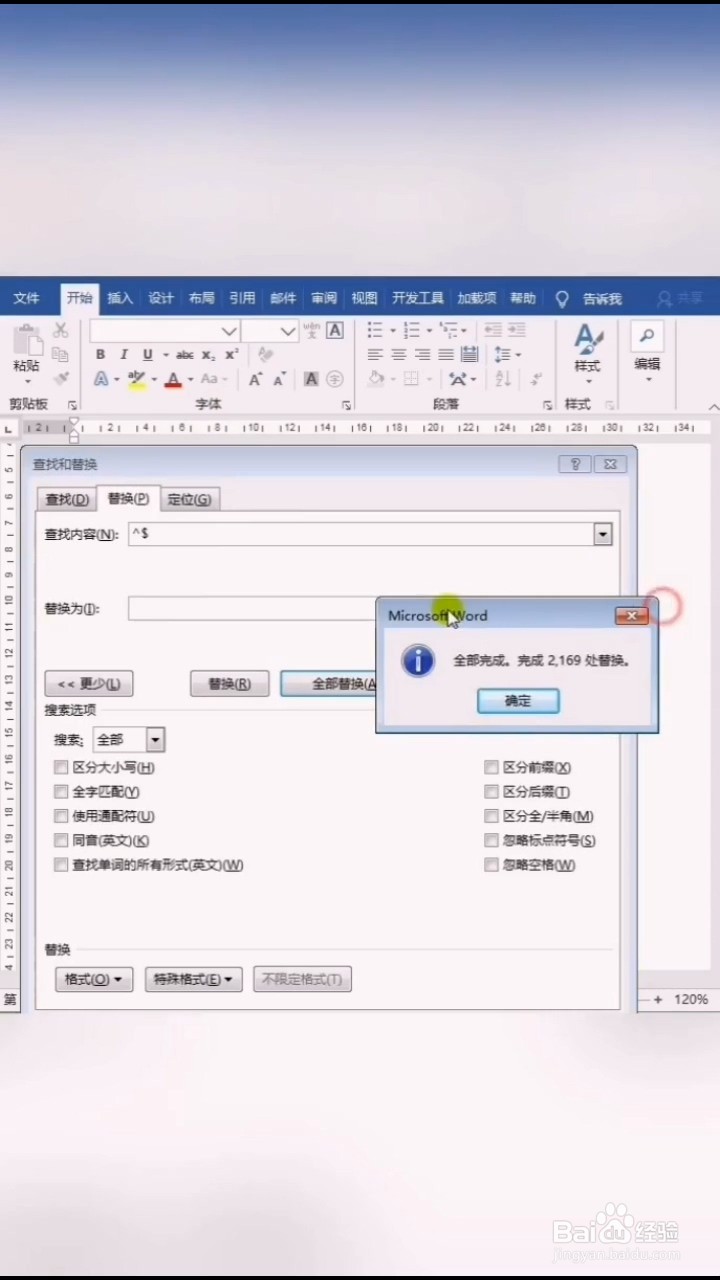Switch to the 布局 ribbon tab
The image size is (720, 1280).
[x=202, y=298]
